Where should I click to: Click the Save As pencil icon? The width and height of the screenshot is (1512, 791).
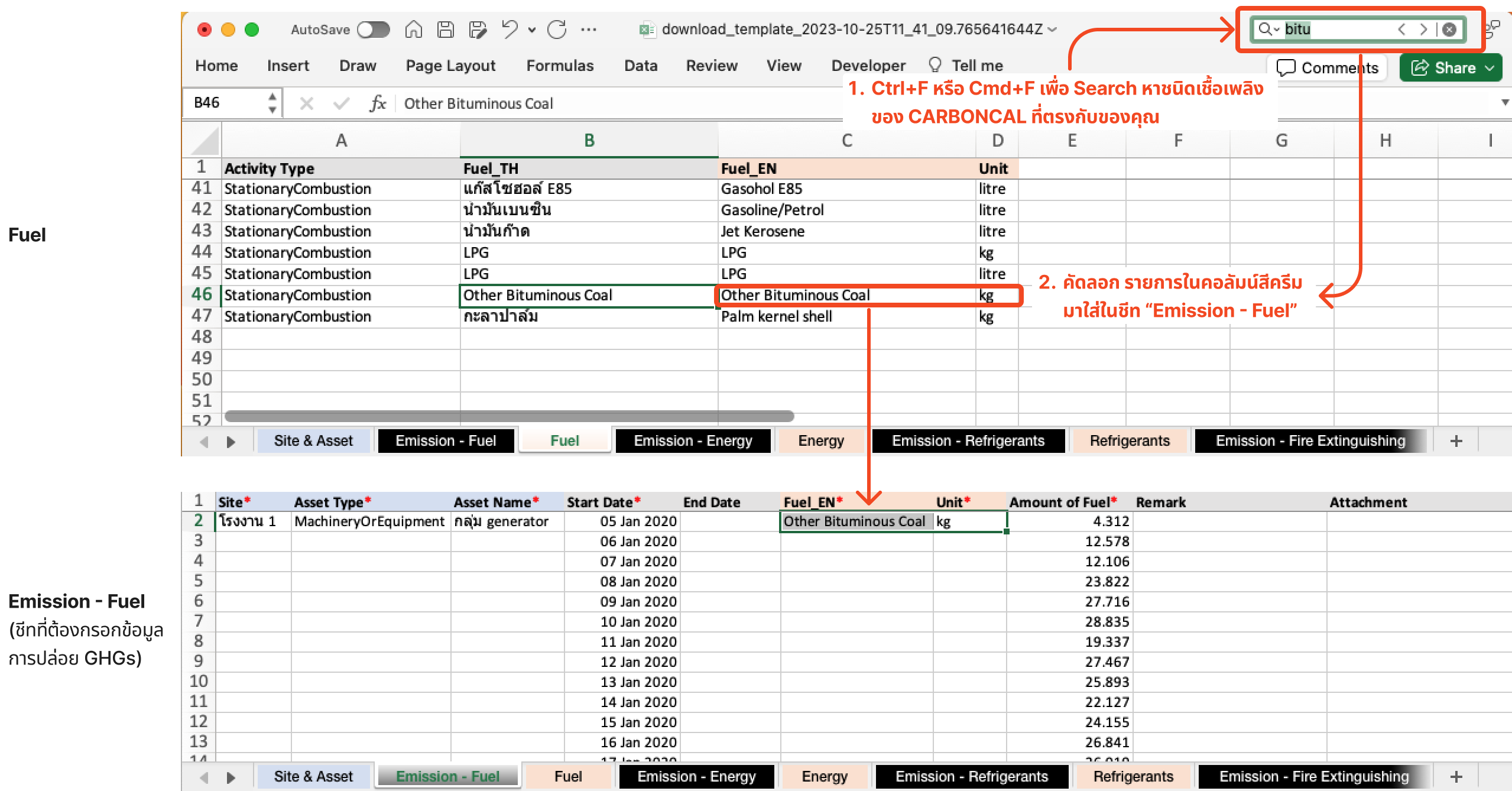477,29
